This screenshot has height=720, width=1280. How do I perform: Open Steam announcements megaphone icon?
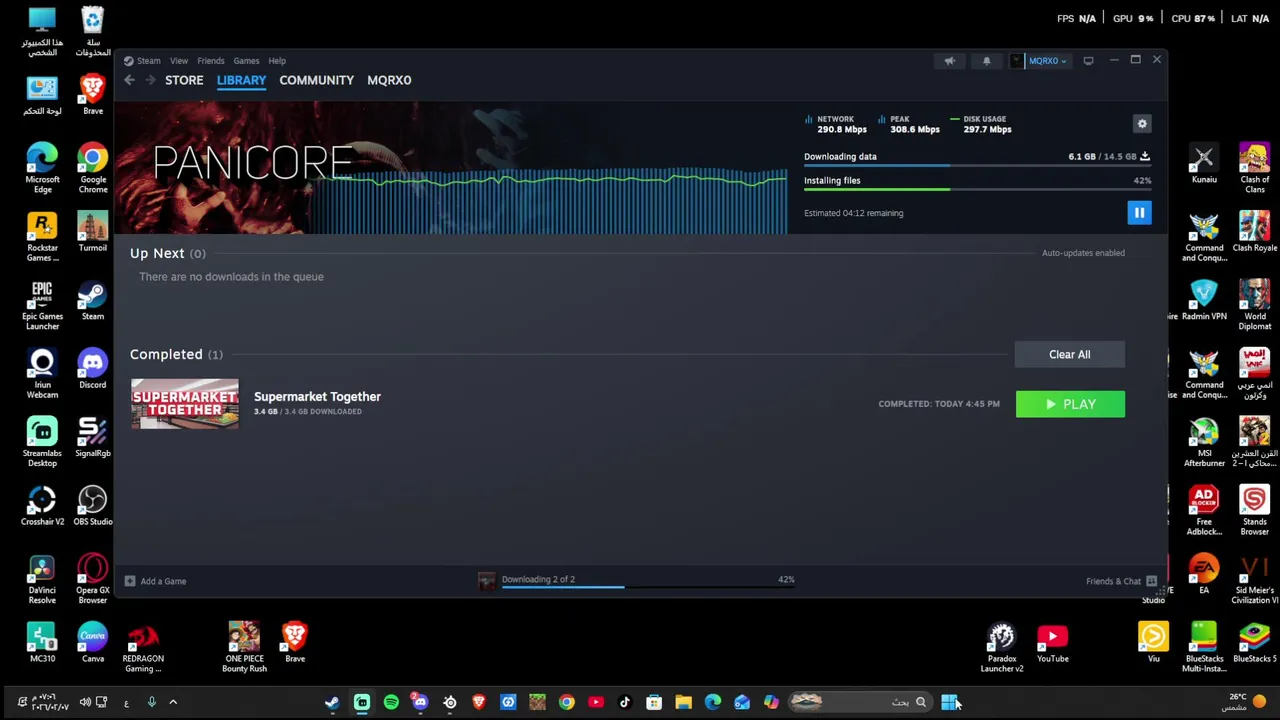tap(949, 61)
